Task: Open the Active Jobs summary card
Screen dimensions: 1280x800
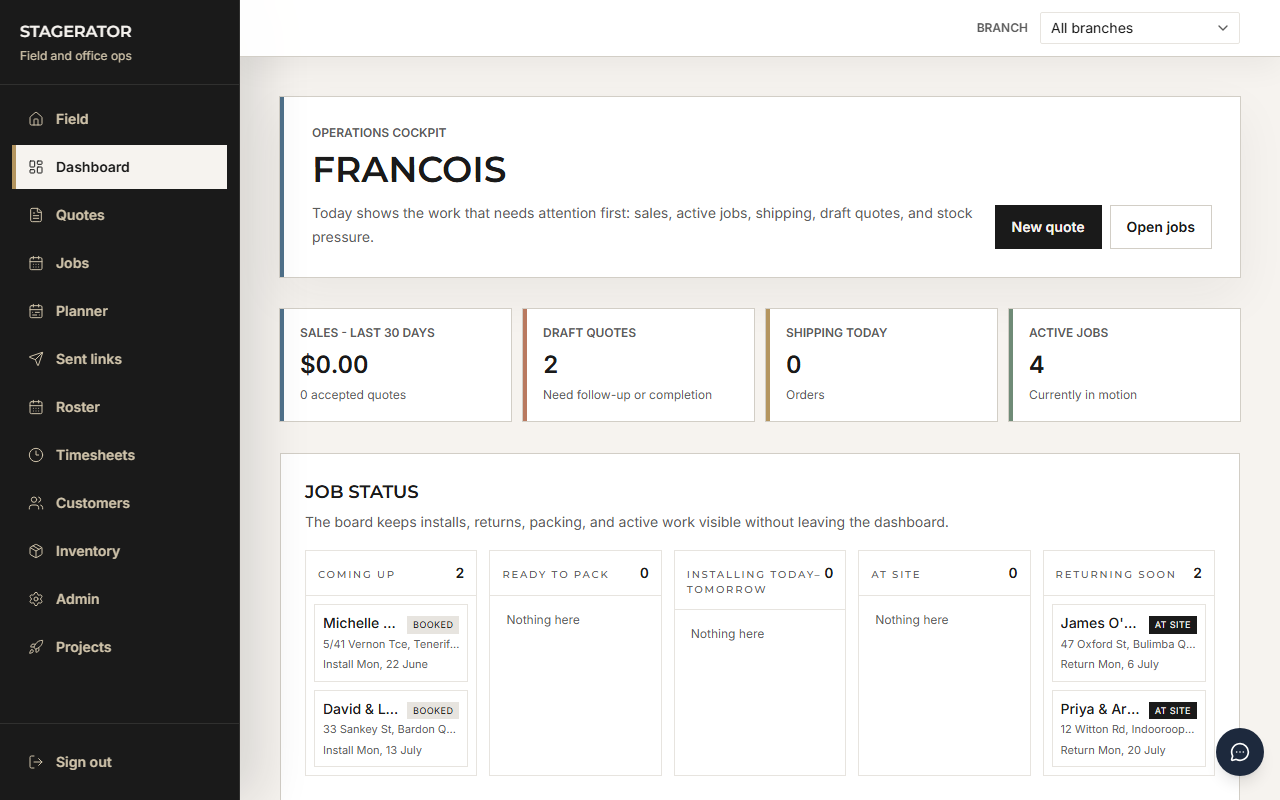Action: [1124, 365]
